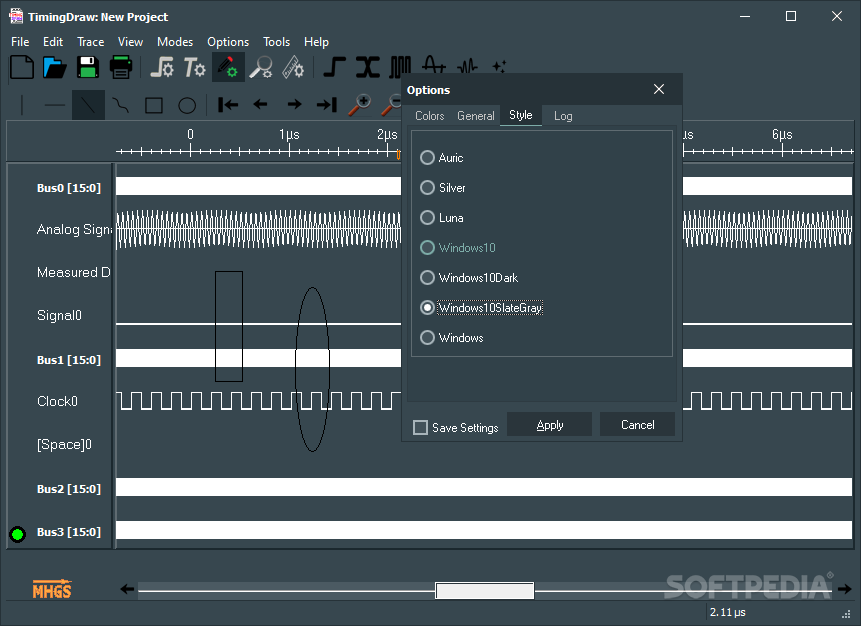Select the diagonal line drawing tool
The image size is (861, 626).
coord(88,105)
